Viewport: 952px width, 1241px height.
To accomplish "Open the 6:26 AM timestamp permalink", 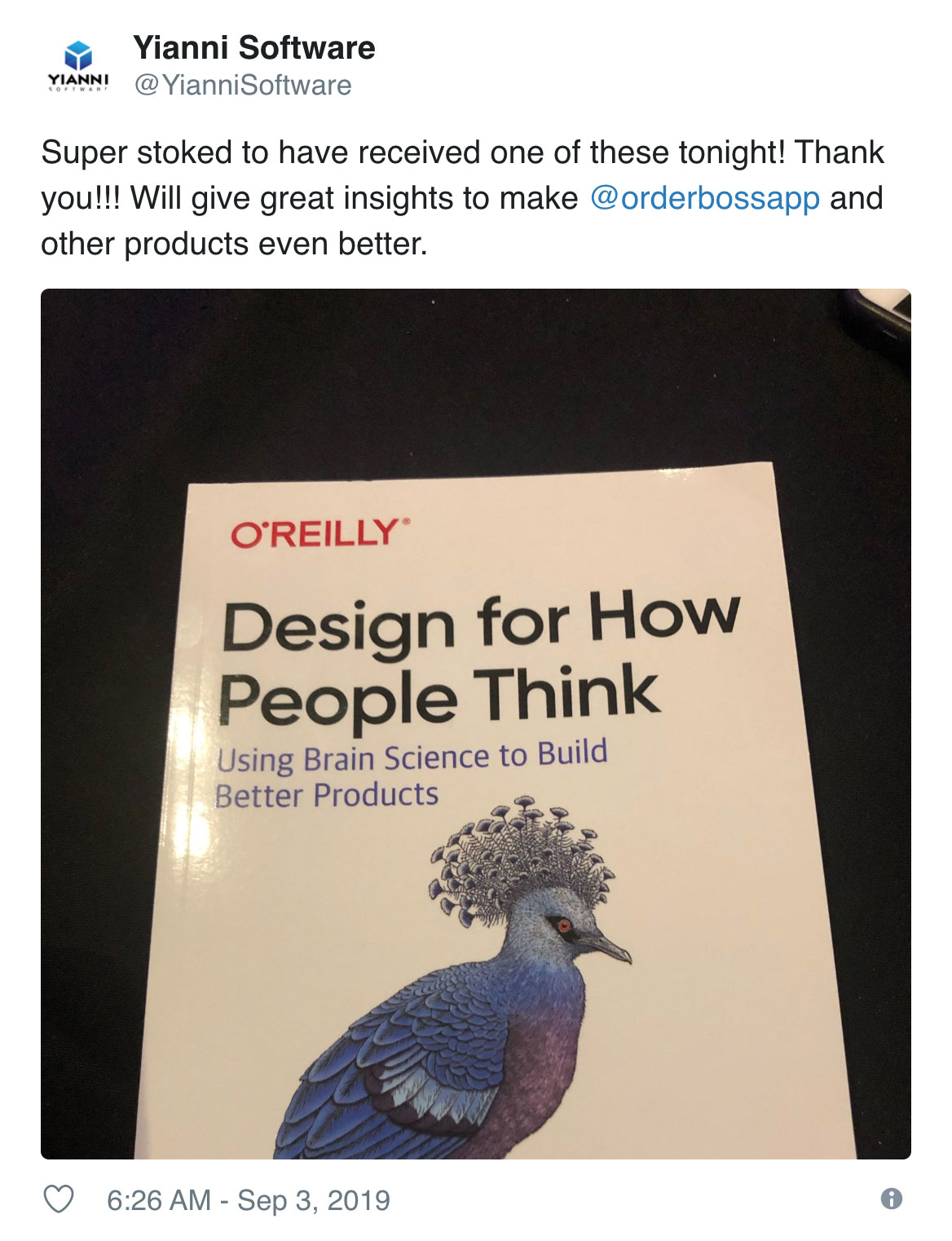I will [159, 1200].
